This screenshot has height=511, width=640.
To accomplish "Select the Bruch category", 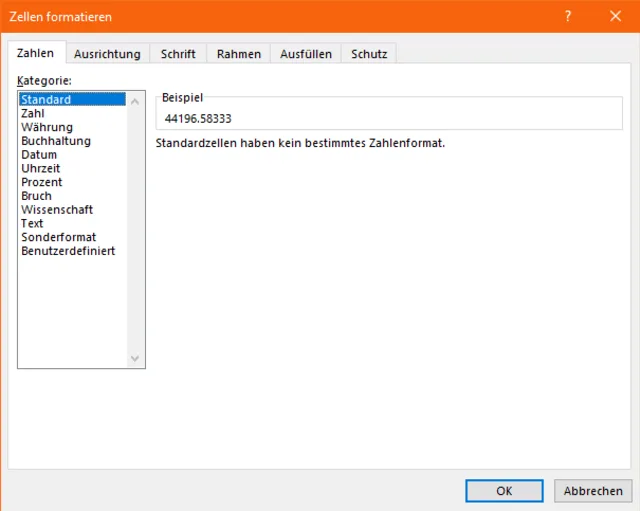I will [x=72, y=196].
